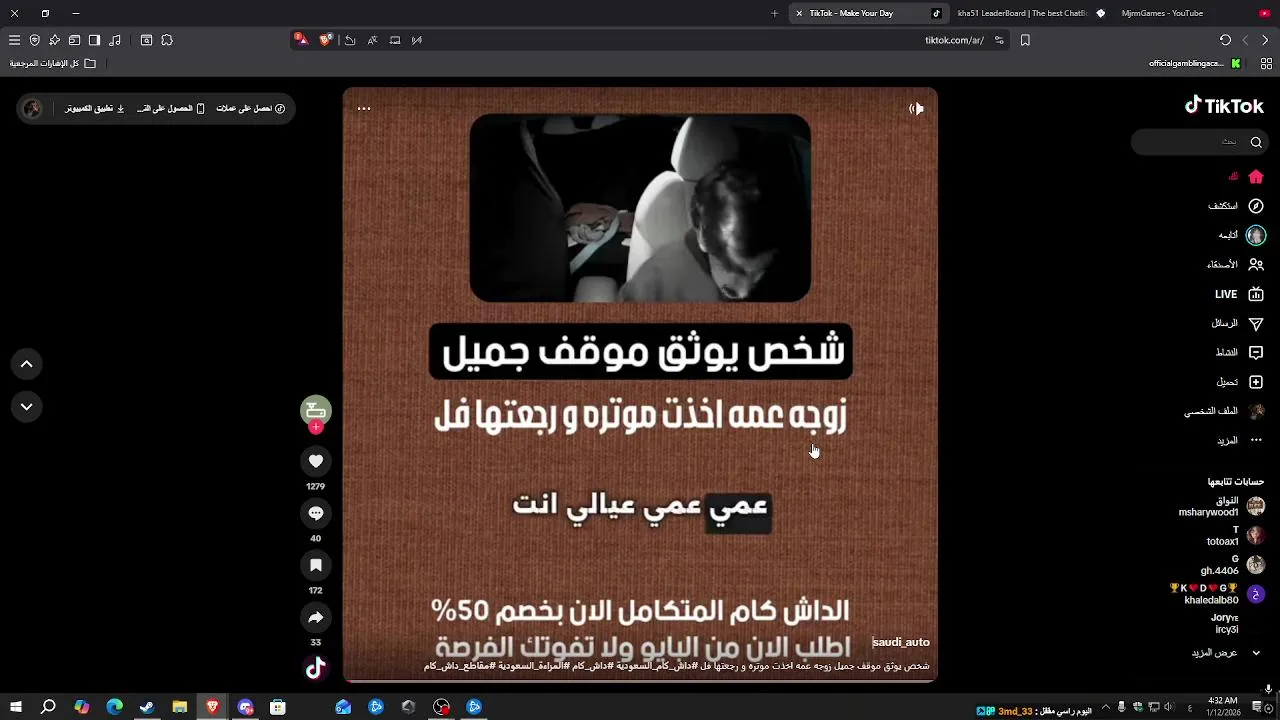Image resolution: width=1280 pixels, height=720 pixels.
Task: Open the spinning TikTok sound disc
Action: (316, 668)
